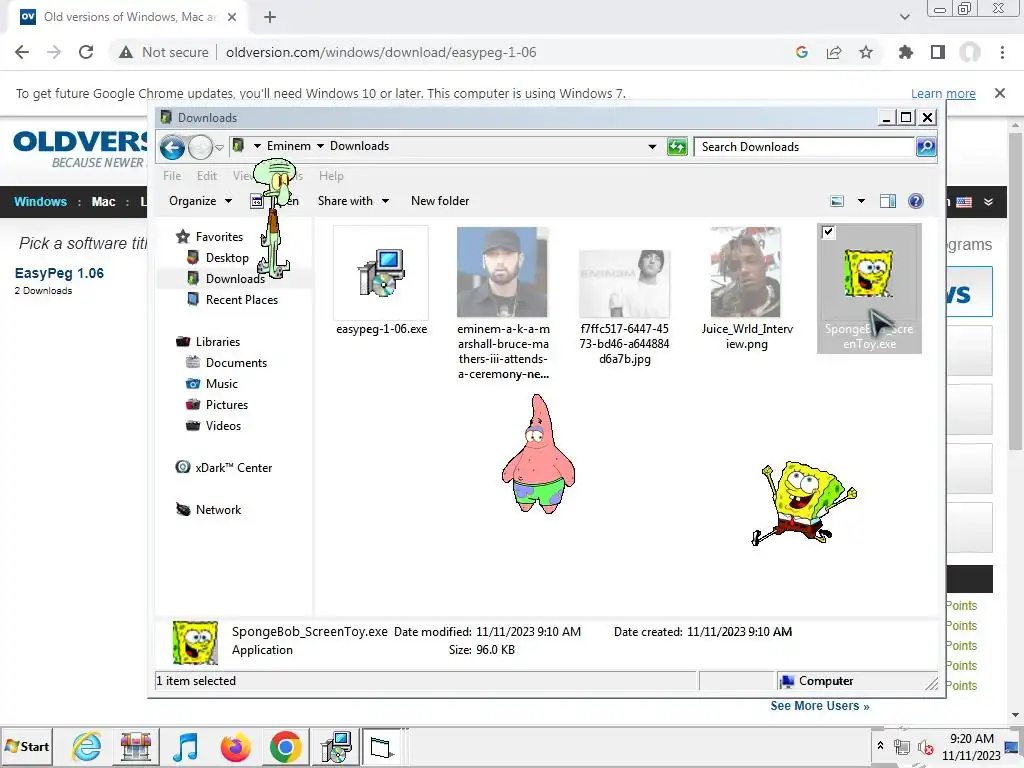Click the blue Back arrow in Downloads window
Screen dimensions: 1024x768
coord(172,148)
